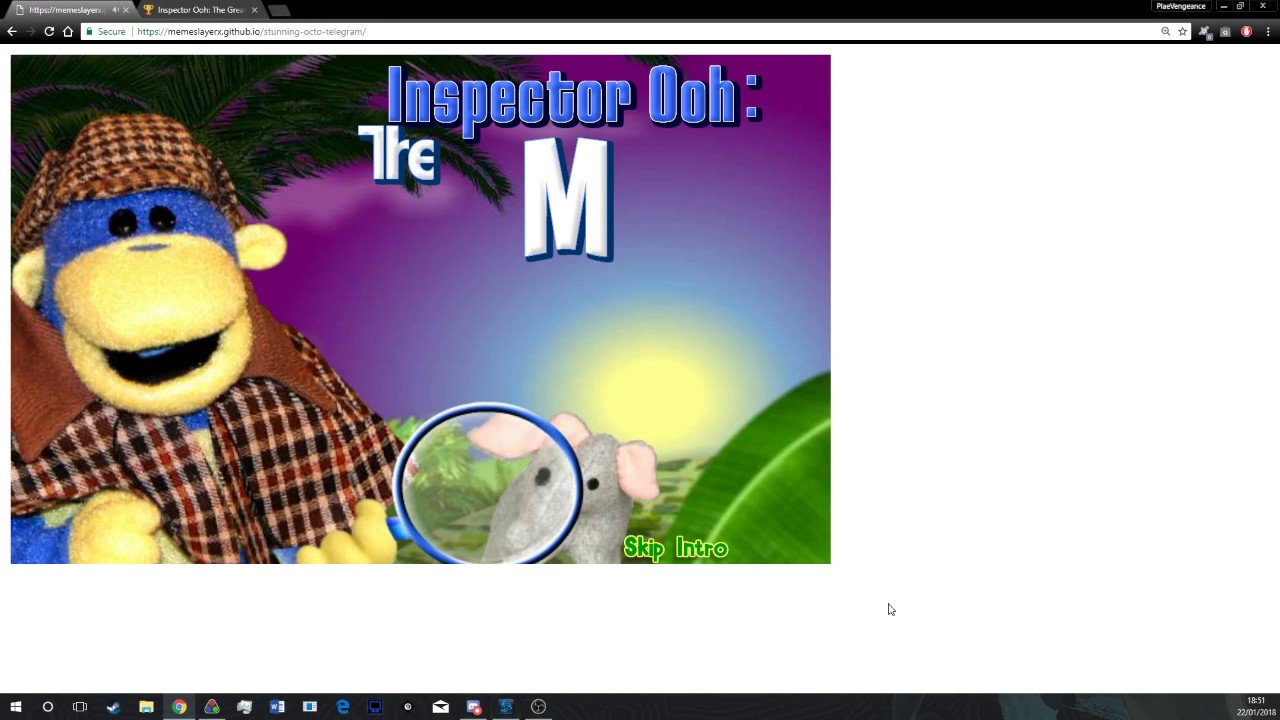
Task: Open the satellite extension icon
Action: coord(1205,32)
